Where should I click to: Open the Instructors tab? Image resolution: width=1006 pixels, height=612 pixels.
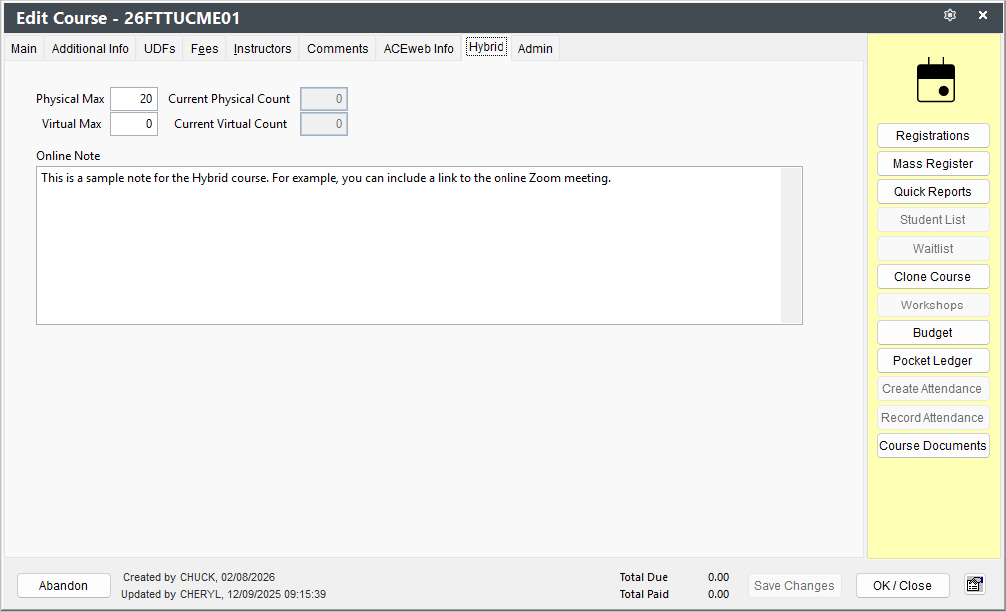[x=262, y=49]
